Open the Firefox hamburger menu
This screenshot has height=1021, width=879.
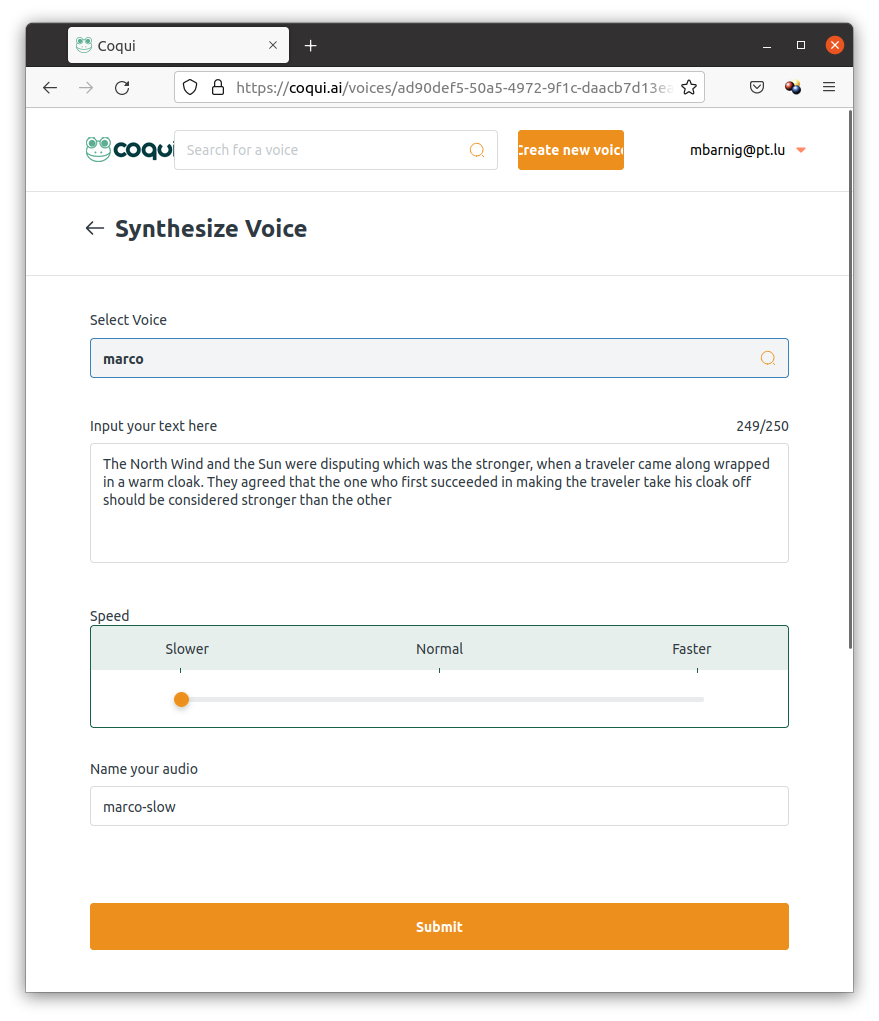(828, 88)
